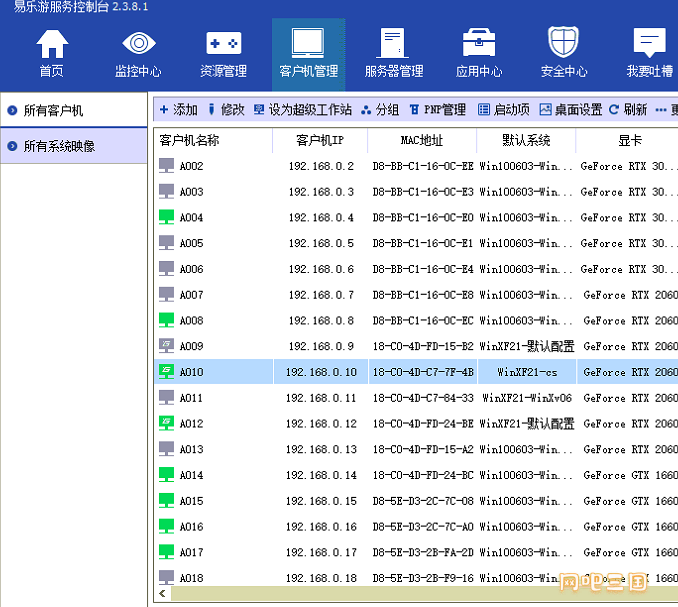Click the computer icon of client A004

[x=166, y=217]
